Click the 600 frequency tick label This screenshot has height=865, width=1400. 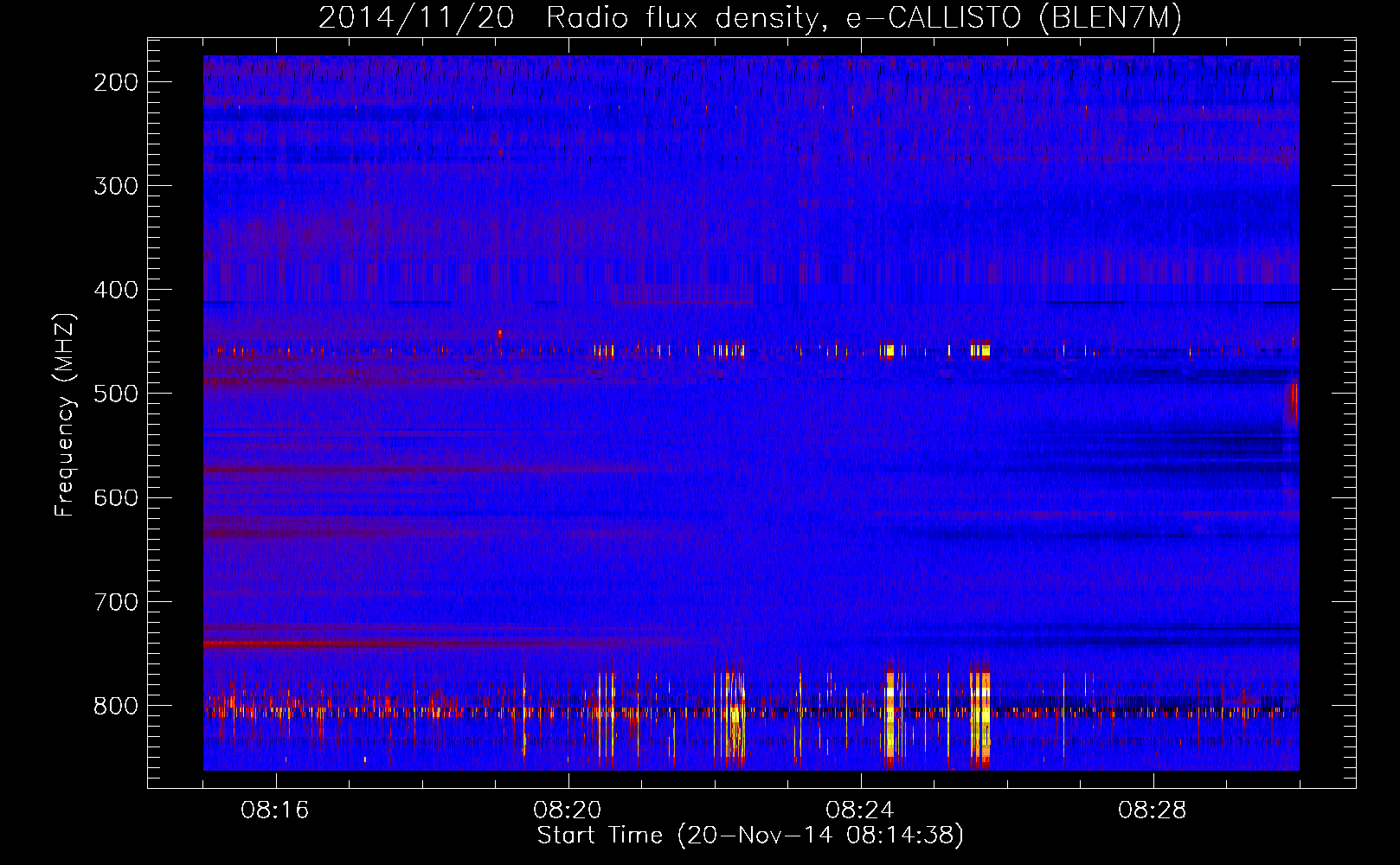[x=116, y=497]
